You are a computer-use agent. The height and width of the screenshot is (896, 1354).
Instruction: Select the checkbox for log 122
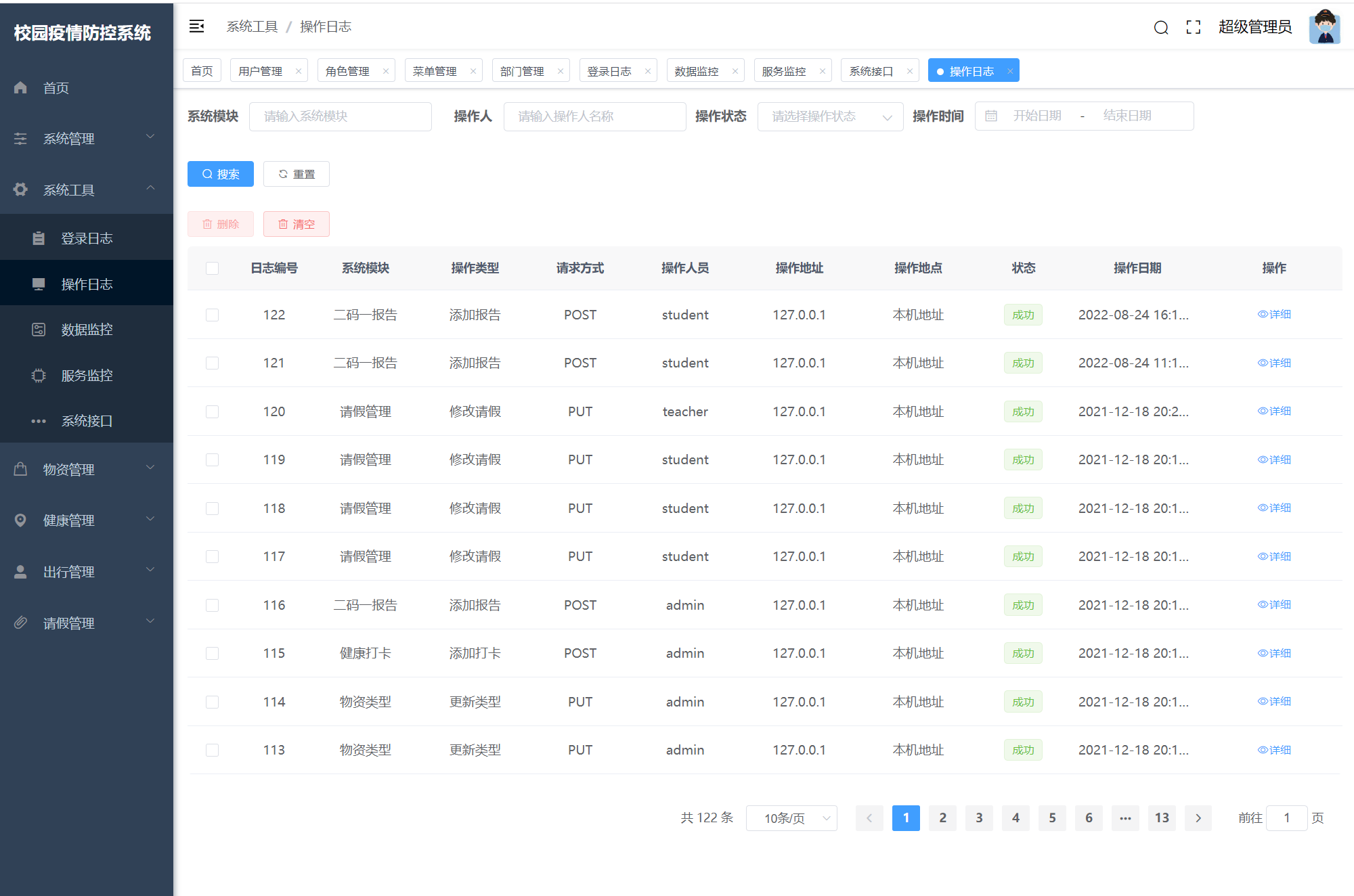[x=212, y=315]
